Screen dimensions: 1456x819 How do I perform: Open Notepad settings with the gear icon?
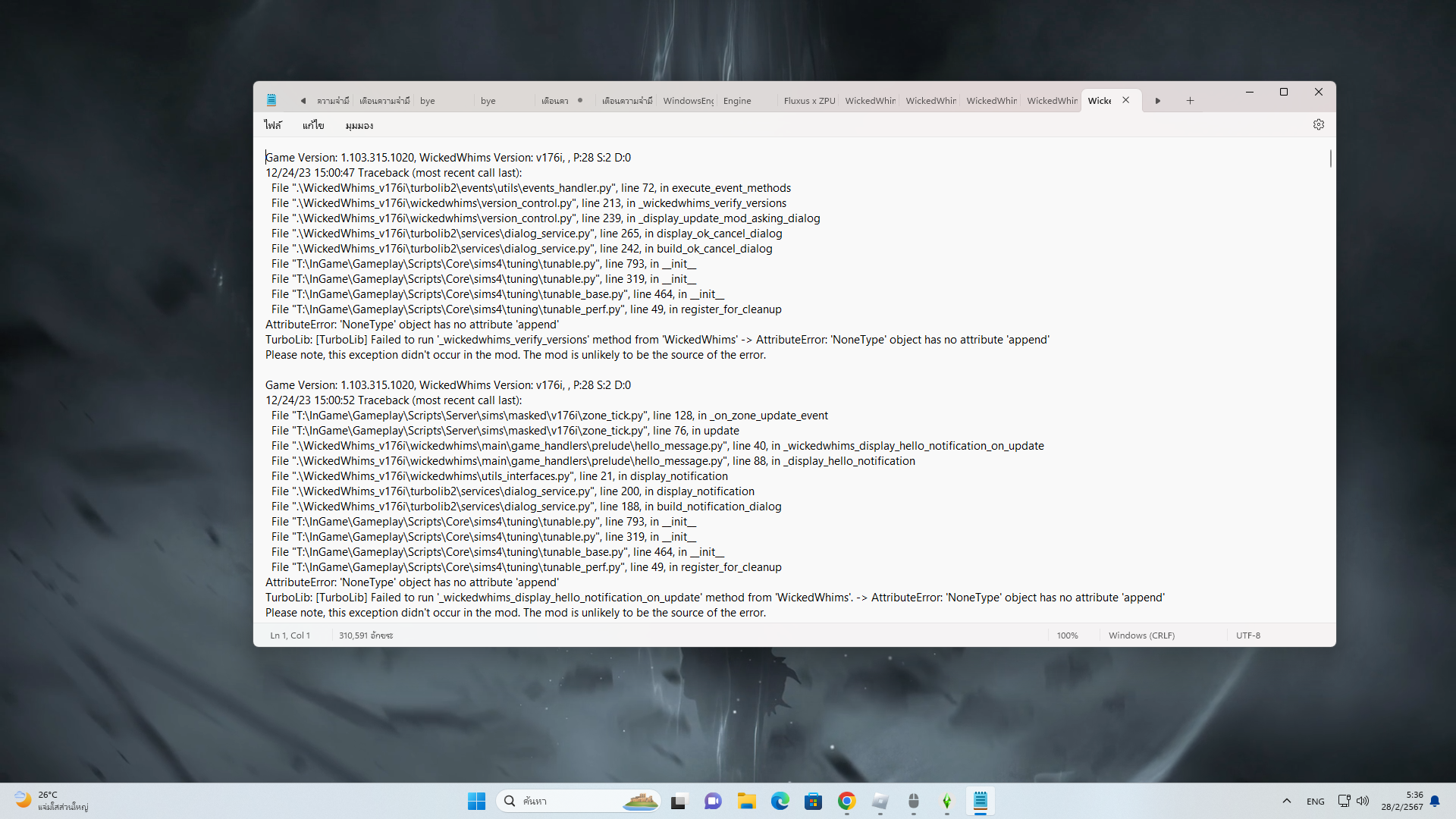pyautogui.click(x=1319, y=125)
